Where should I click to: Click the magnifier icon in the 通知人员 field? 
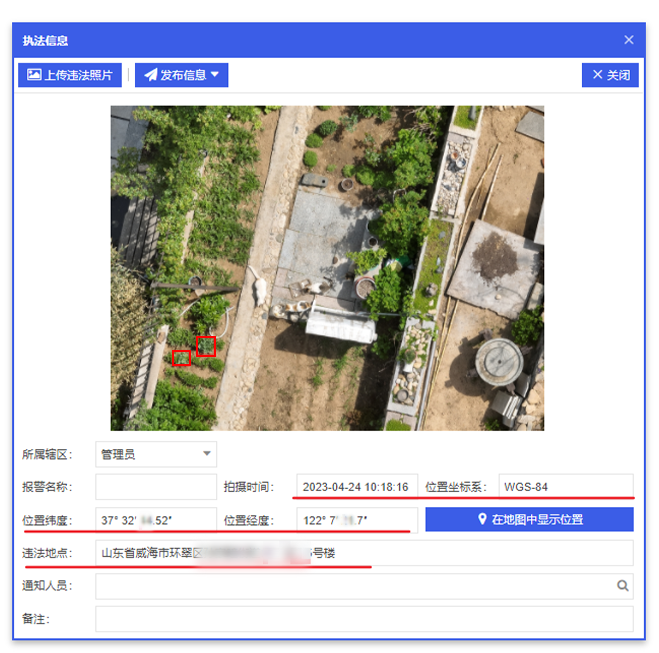pos(622,586)
